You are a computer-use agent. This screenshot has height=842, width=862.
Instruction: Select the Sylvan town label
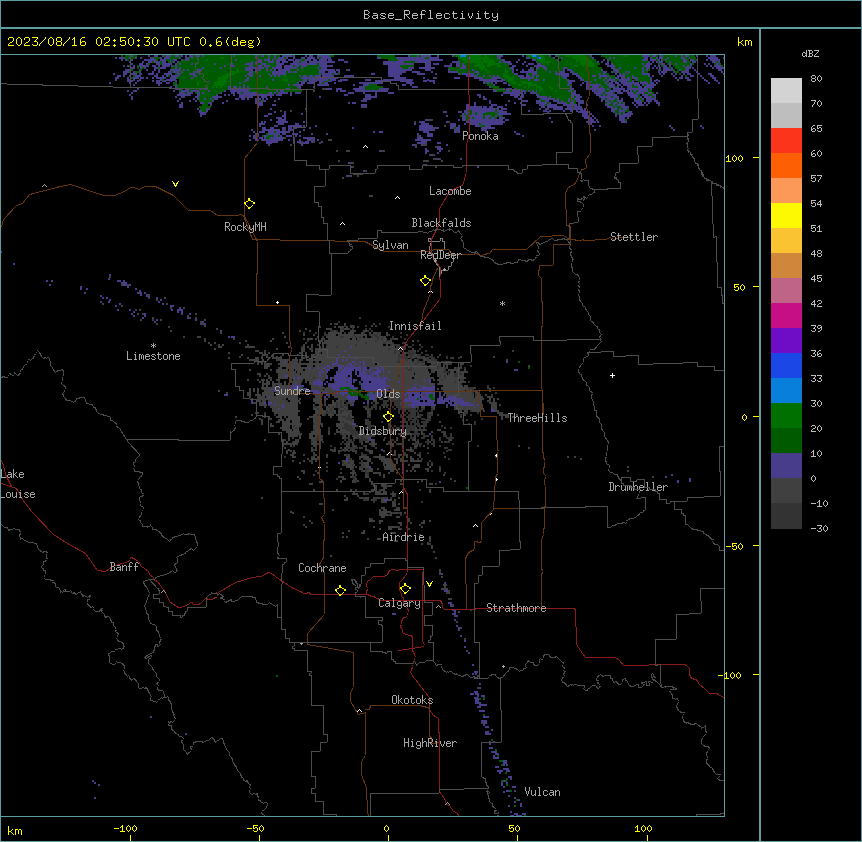point(390,245)
